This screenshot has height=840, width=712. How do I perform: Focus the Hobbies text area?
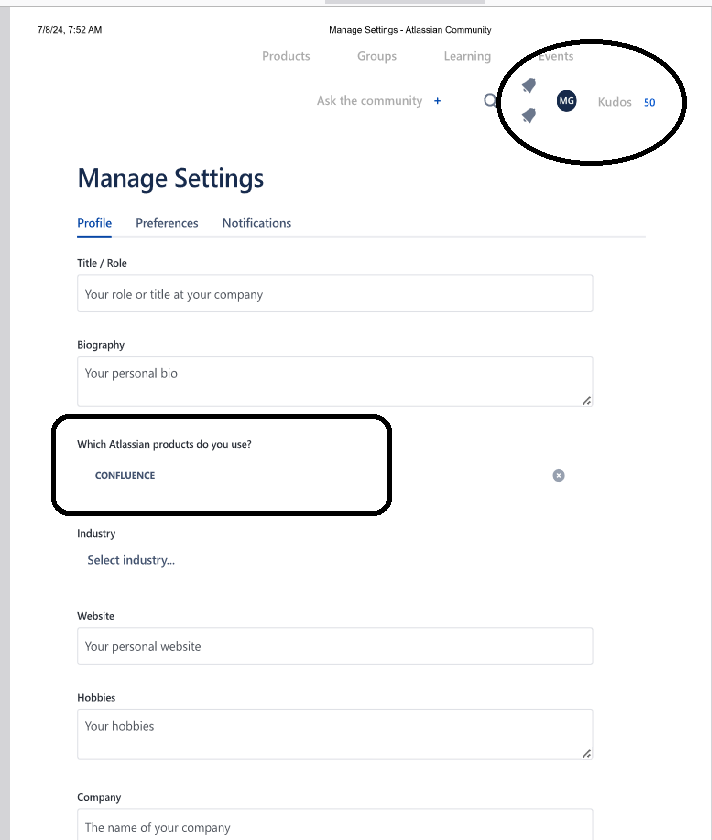pyautogui.click(x=335, y=734)
